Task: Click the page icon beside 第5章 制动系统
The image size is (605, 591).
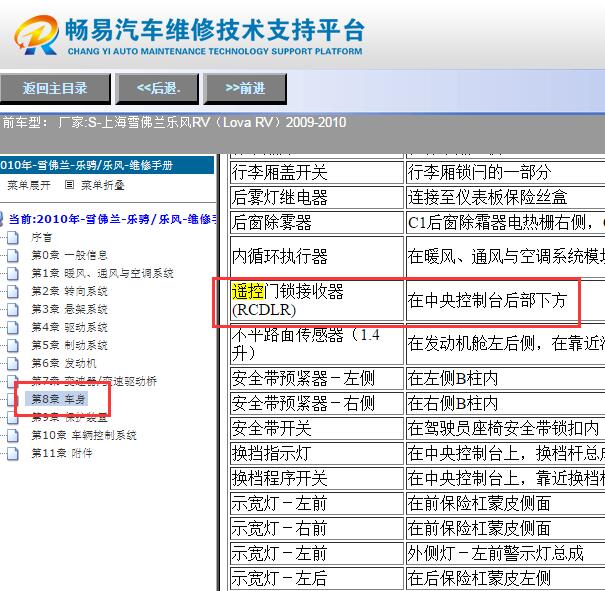Action: pyautogui.click(x=13, y=345)
